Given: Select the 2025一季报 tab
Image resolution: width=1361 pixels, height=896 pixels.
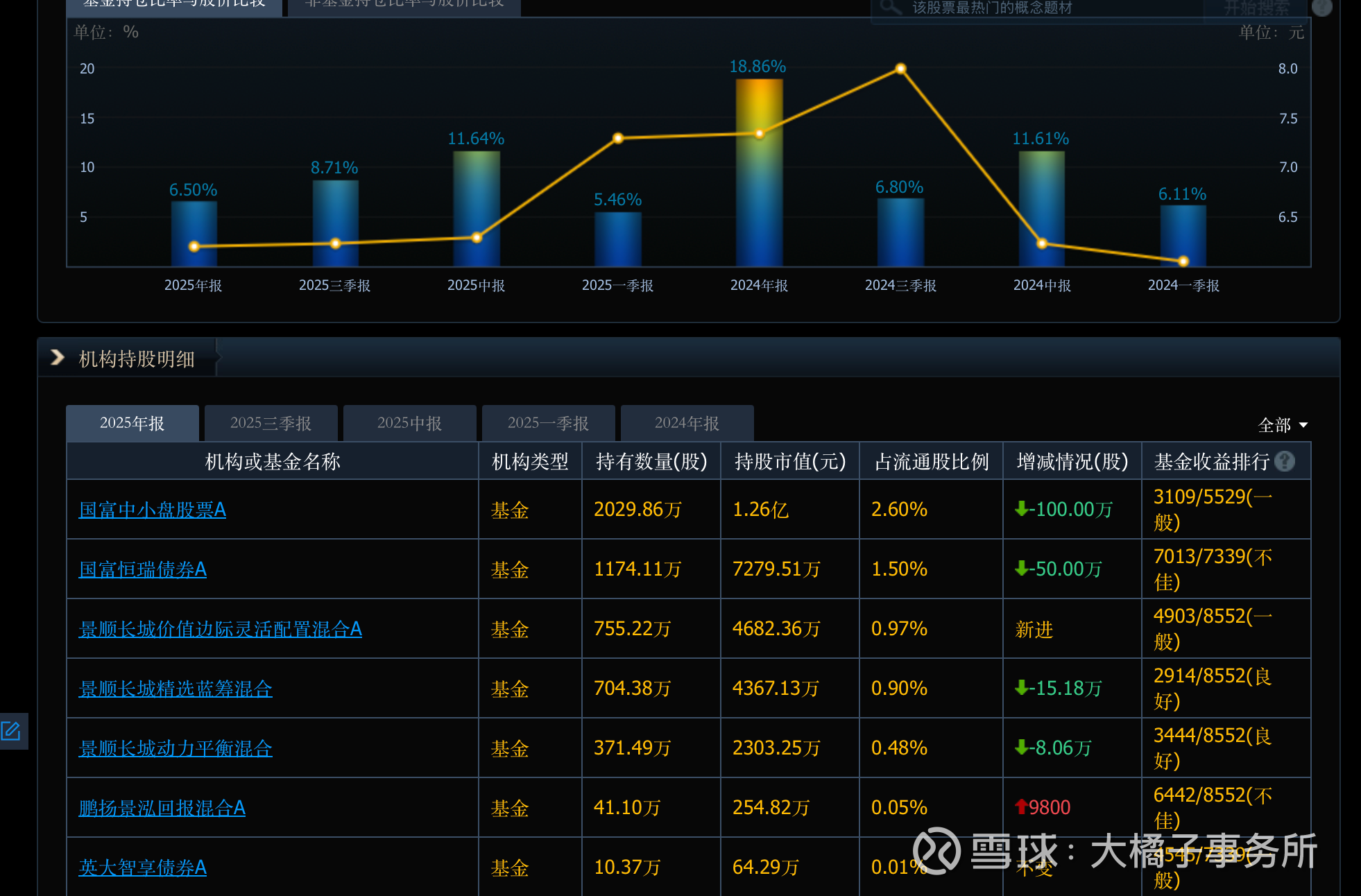Looking at the screenshot, I should 548,423.
